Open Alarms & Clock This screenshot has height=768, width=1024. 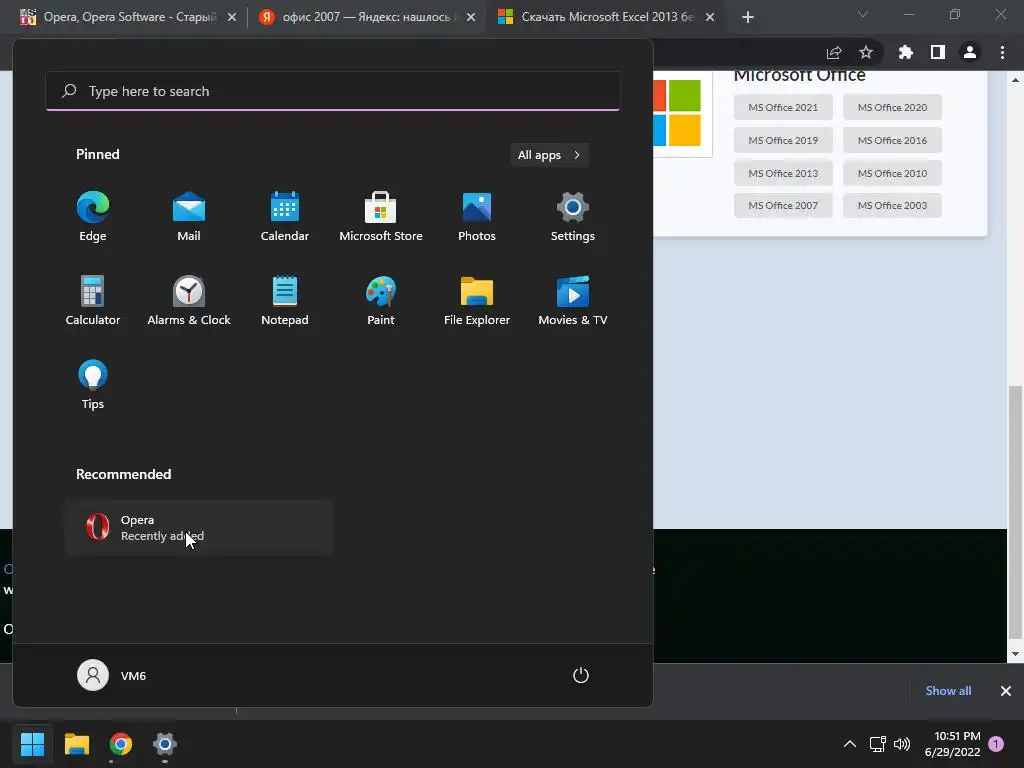189,300
